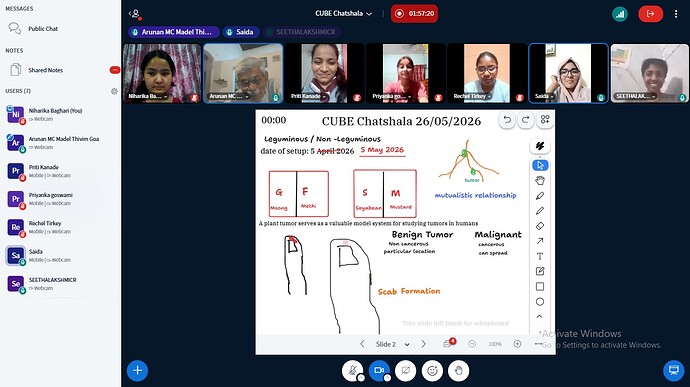
Task: Click SEETHALAKSHMICR webcam thumbnail
Action: tap(650, 73)
